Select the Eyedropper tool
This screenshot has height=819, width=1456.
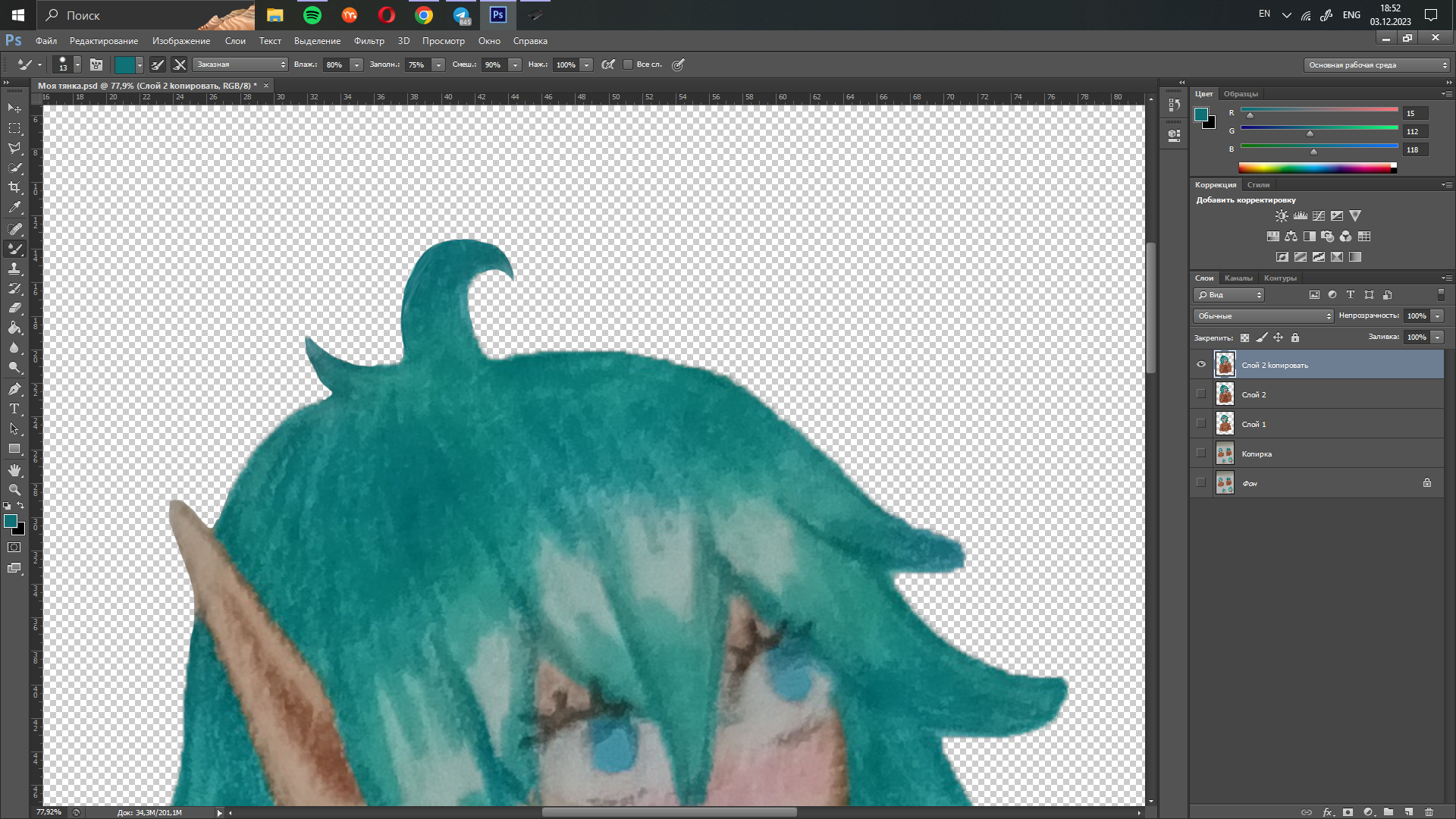tap(14, 207)
